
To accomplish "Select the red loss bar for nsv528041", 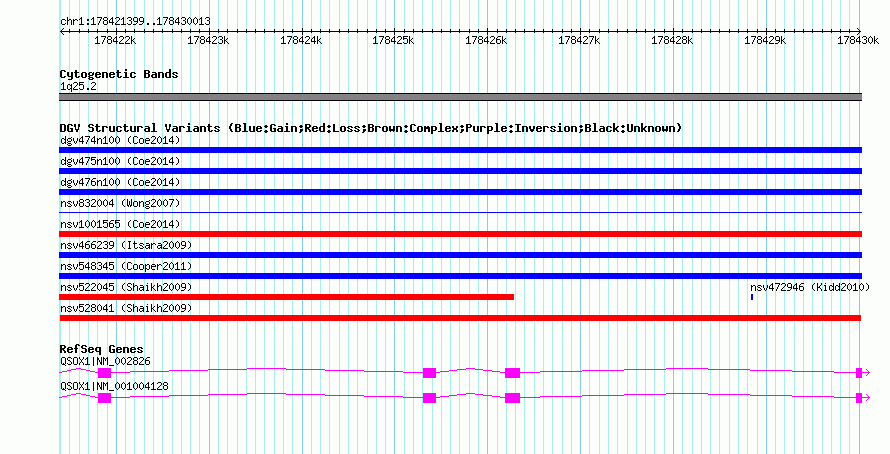I will pos(460,318).
